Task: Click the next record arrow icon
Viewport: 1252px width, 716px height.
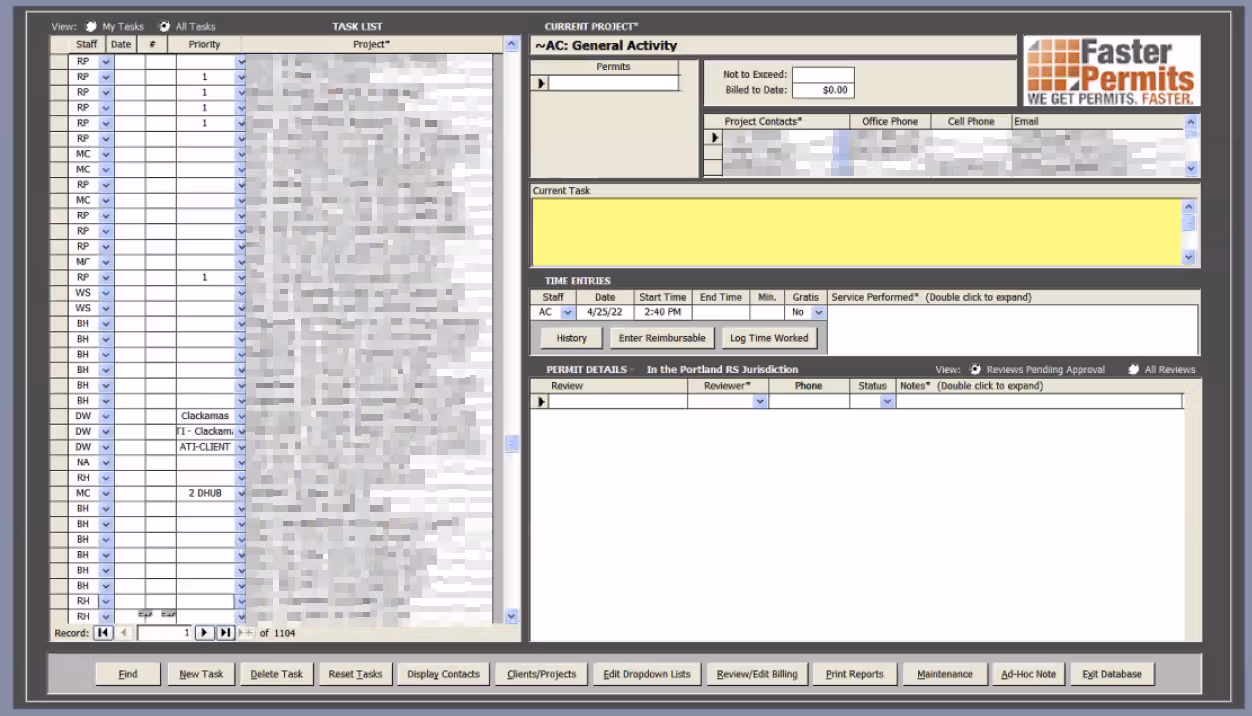Action: 204,632
